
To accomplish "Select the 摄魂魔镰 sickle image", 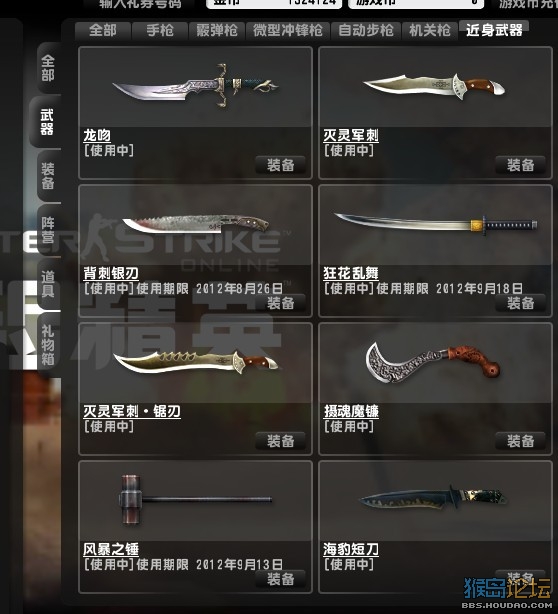I will (x=433, y=363).
